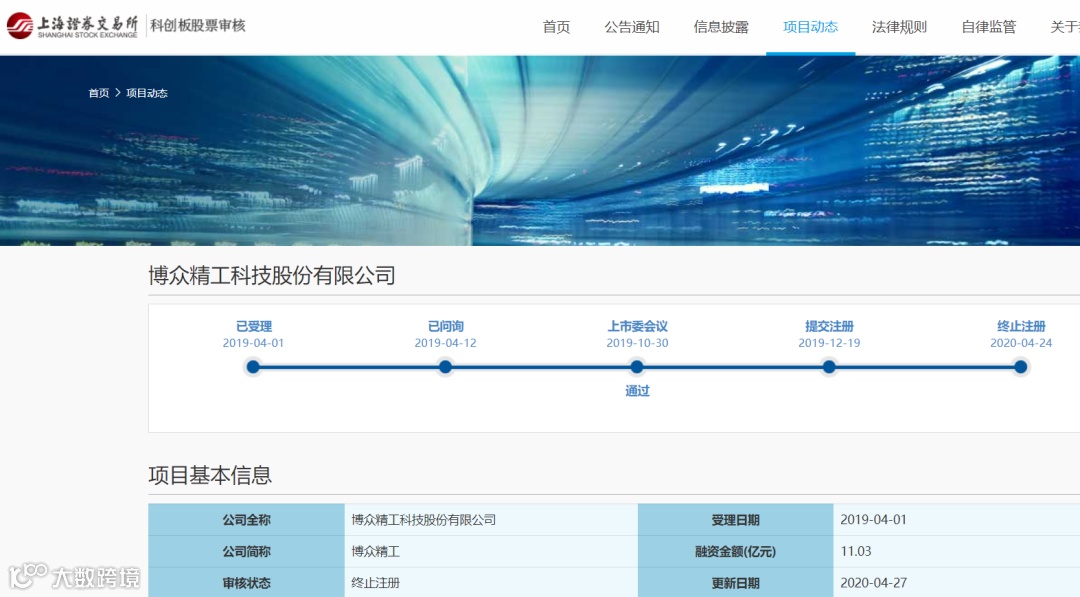Click the date 2020-04-24 on the timeline
The height and width of the screenshot is (597, 1080).
1021,343
